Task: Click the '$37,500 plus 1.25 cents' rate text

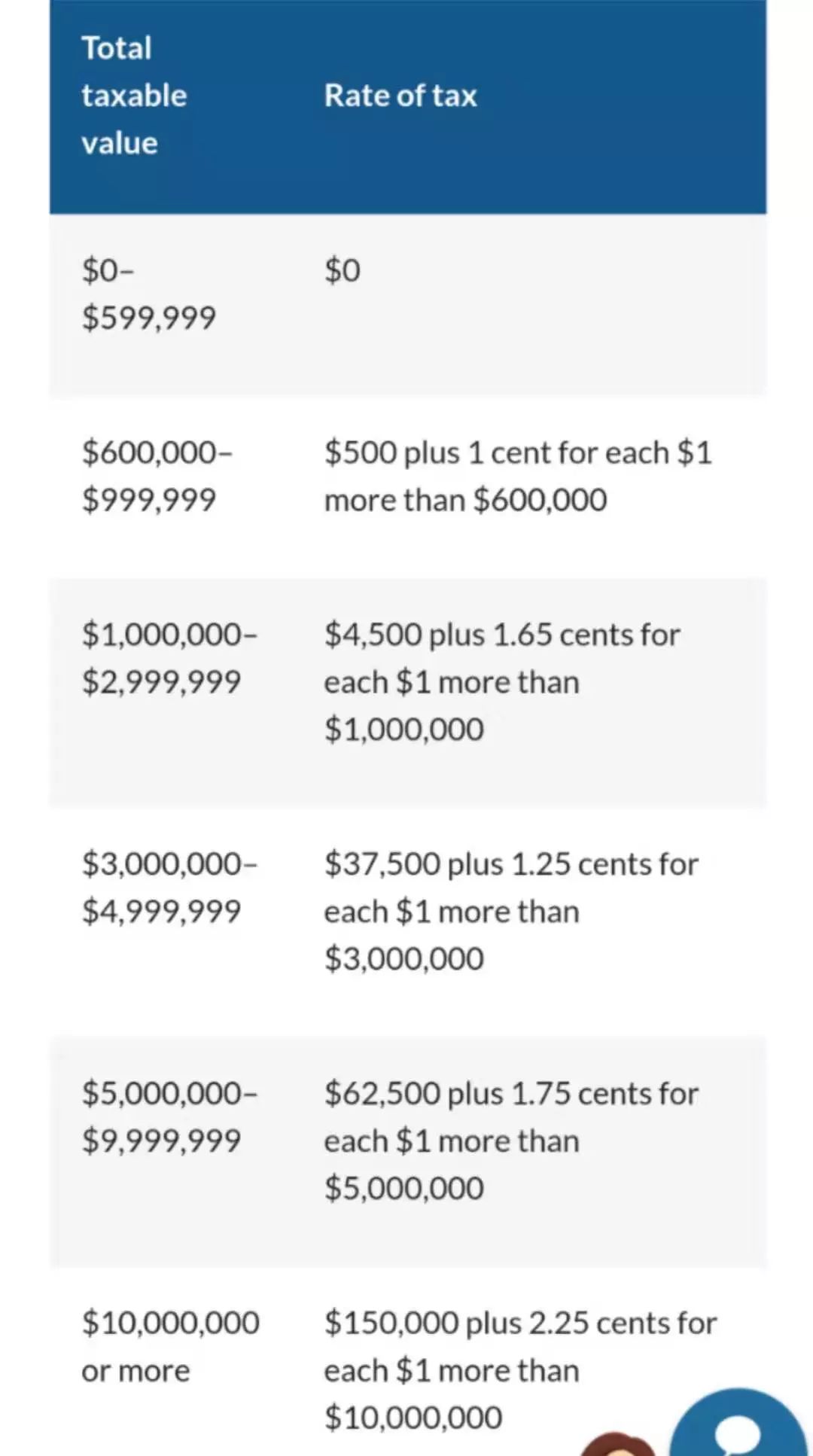Action: 511,864
